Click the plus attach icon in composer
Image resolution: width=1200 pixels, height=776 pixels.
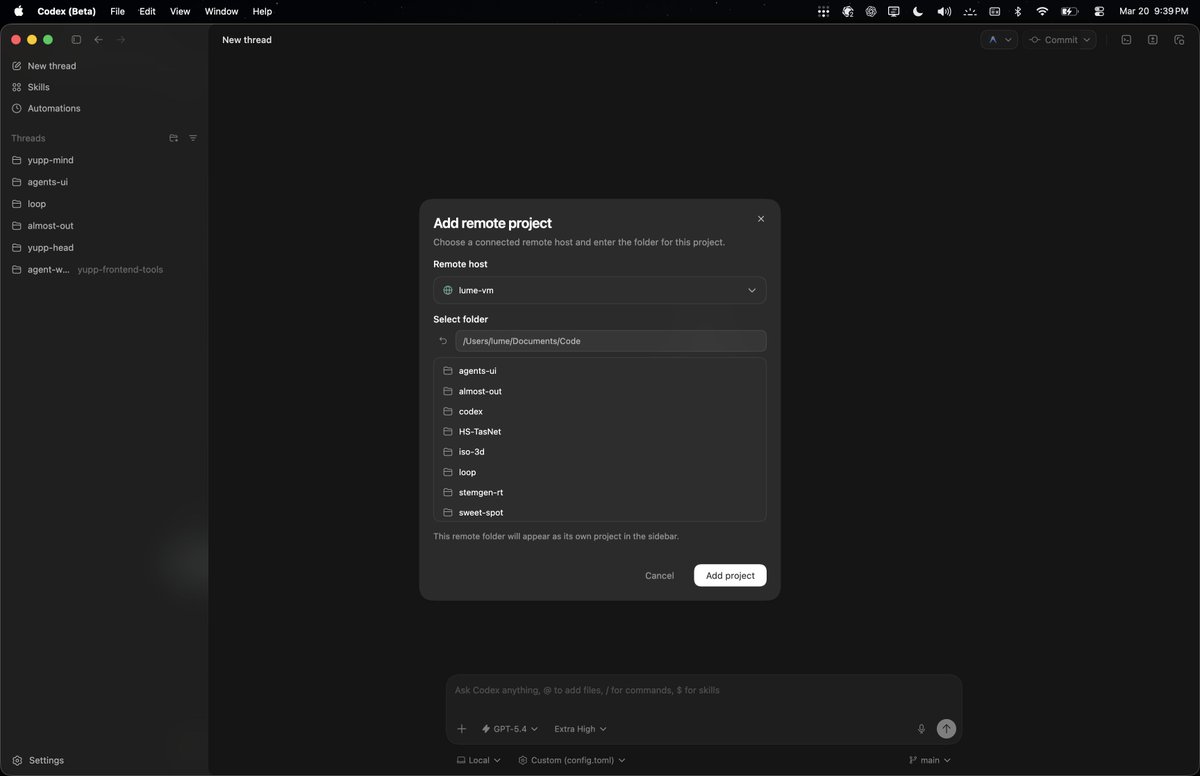462,729
